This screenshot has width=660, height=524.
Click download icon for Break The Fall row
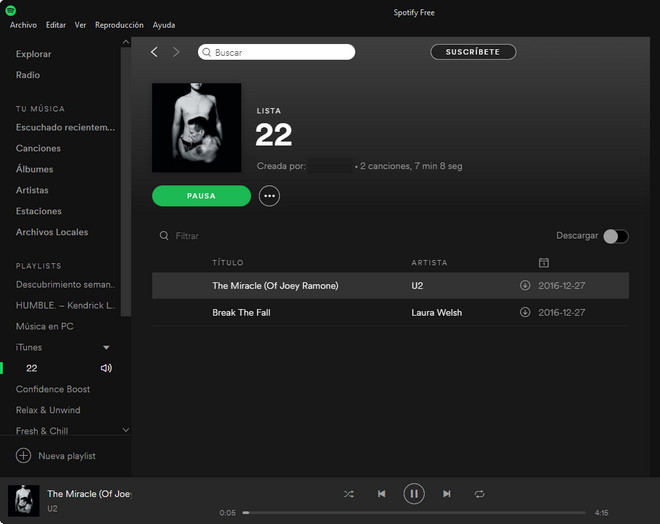coord(525,312)
